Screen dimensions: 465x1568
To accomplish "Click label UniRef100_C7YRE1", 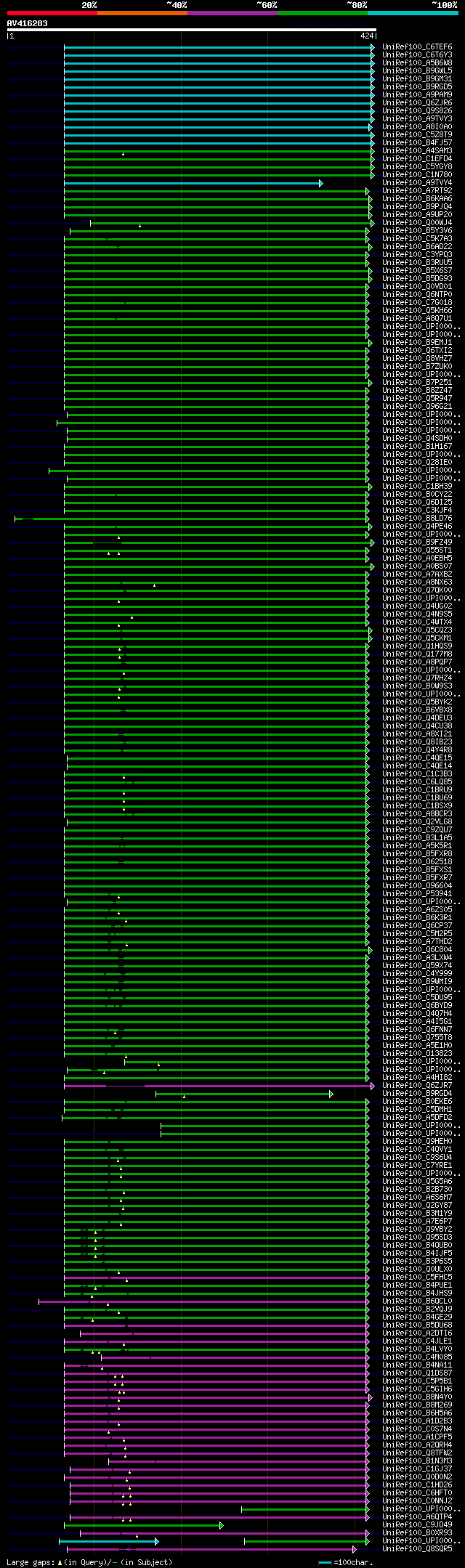I will click(417, 1166).
